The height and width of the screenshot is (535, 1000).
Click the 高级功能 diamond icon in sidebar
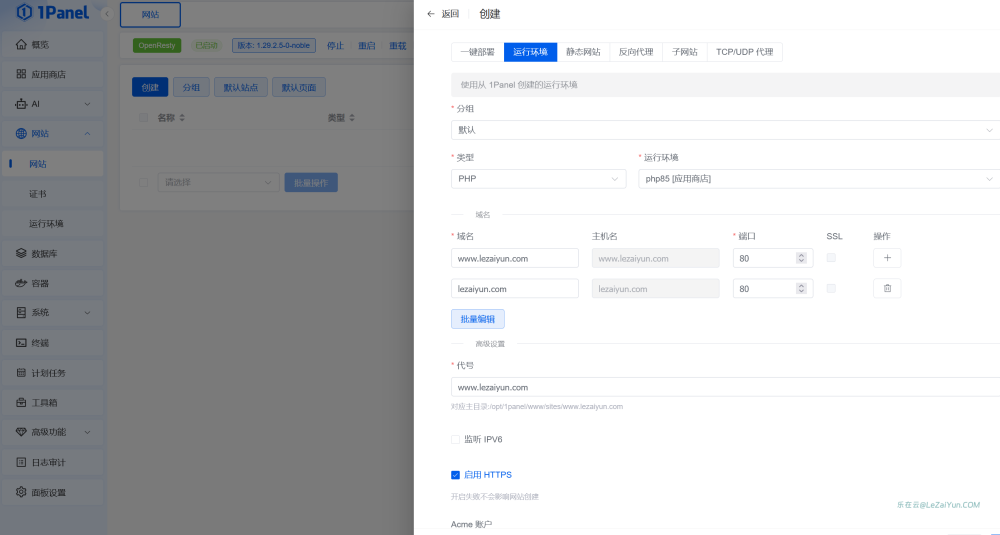21,432
